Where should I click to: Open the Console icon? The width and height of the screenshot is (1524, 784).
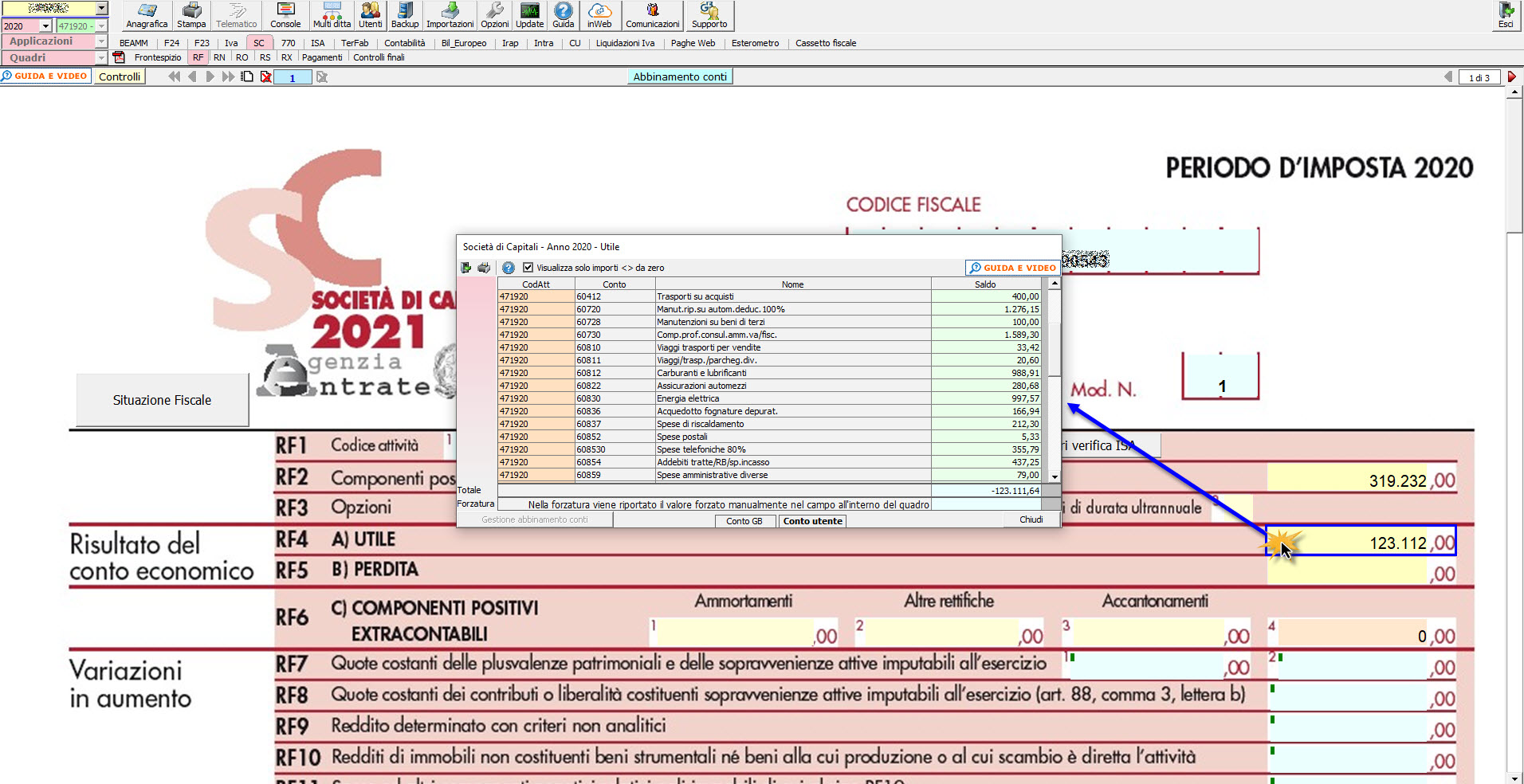(x=285, y=15)
